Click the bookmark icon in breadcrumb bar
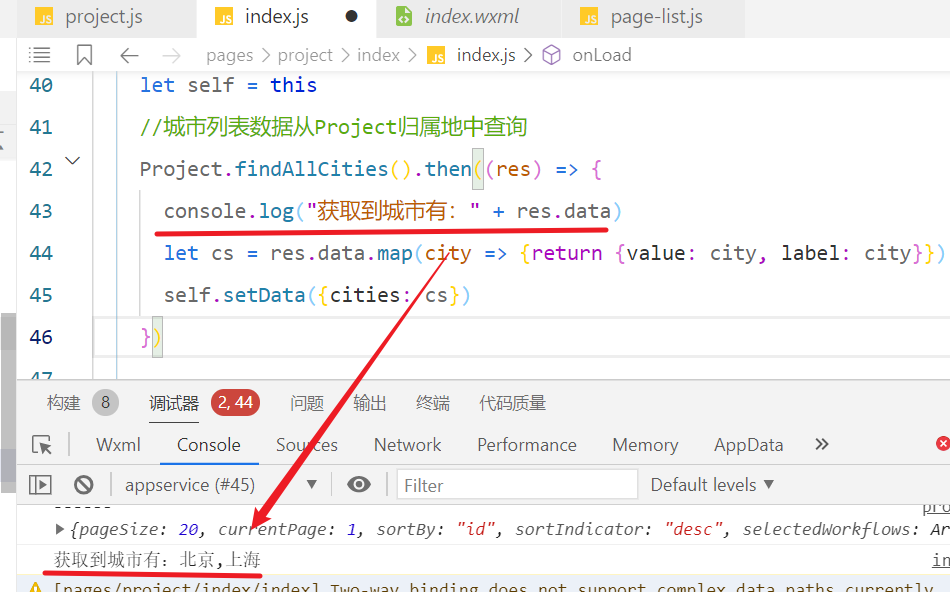This screenshot has height=592, width=950. coord(84,55)
